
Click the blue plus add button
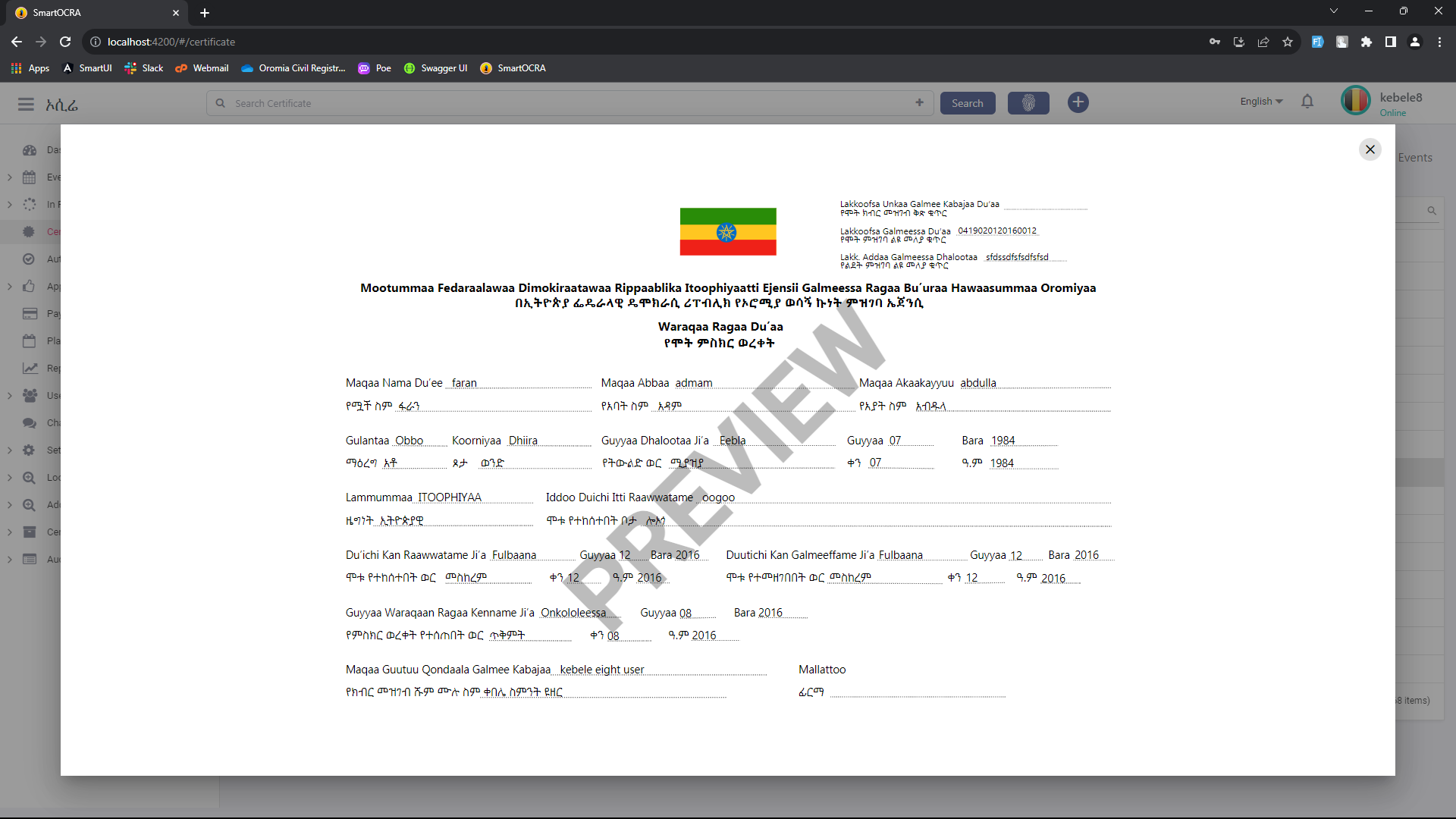[1078, 102]
